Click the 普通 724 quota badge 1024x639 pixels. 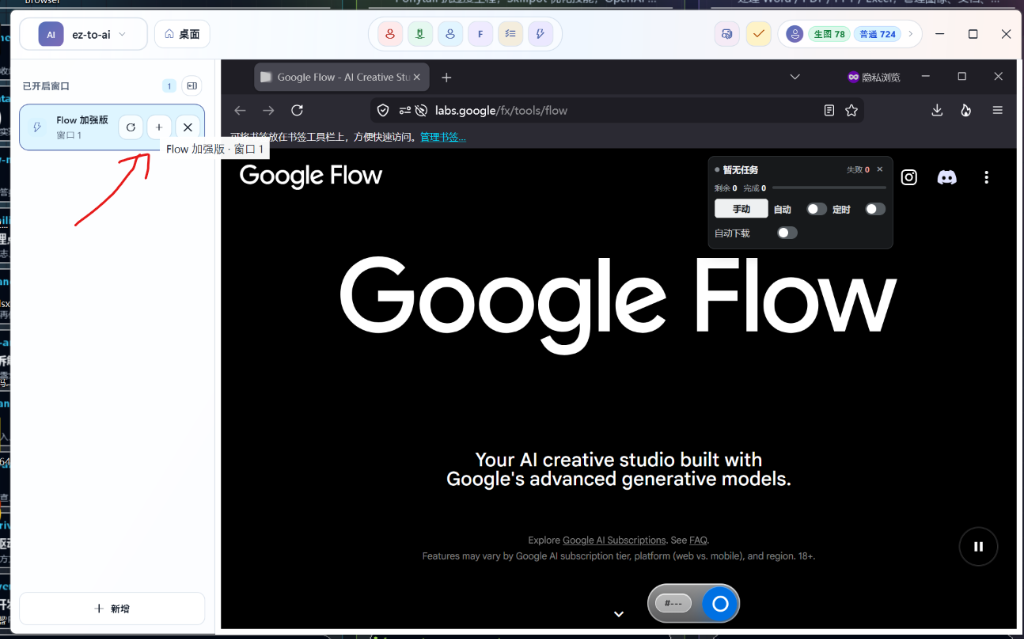click(877, 34)
